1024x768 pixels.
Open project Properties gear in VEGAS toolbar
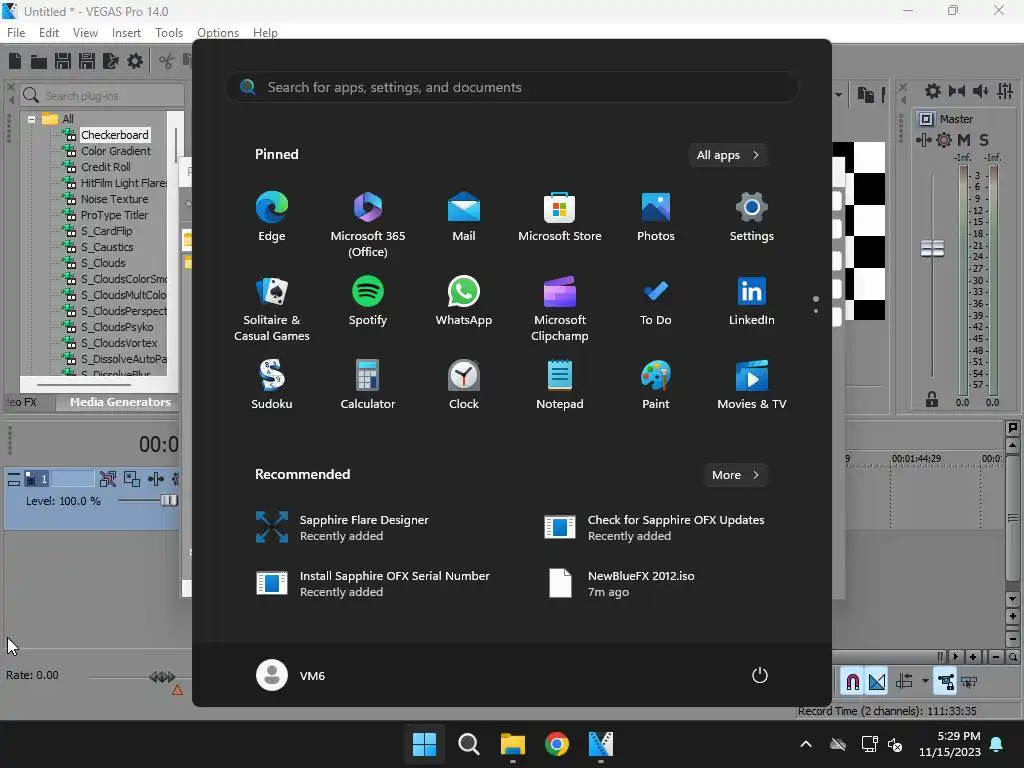coord(135,61)
